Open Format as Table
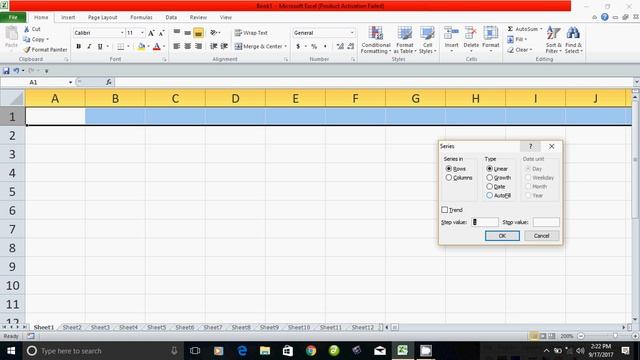This screenshot has height=360, width=640. 405,40
